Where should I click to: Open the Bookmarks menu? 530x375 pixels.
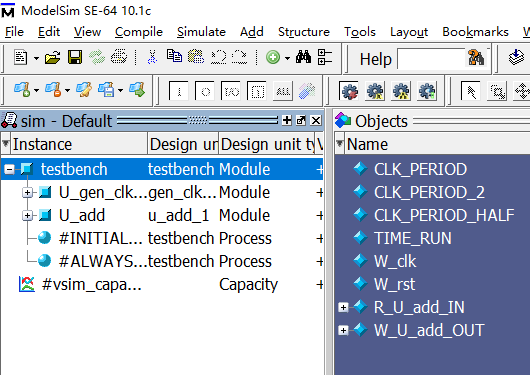475,32
